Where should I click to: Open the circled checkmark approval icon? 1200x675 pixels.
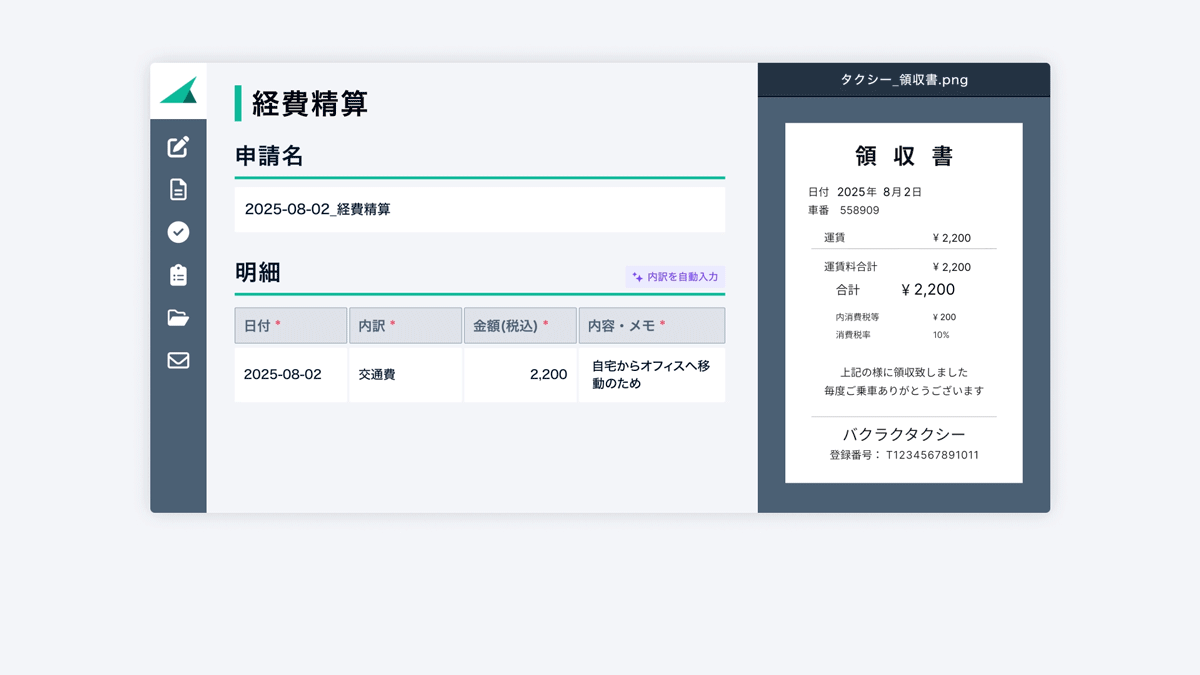[178, 232]
